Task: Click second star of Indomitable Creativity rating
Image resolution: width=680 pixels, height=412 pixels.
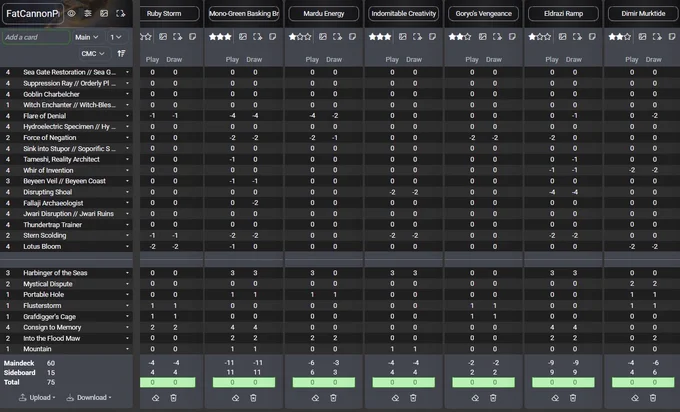Action: 380,37
